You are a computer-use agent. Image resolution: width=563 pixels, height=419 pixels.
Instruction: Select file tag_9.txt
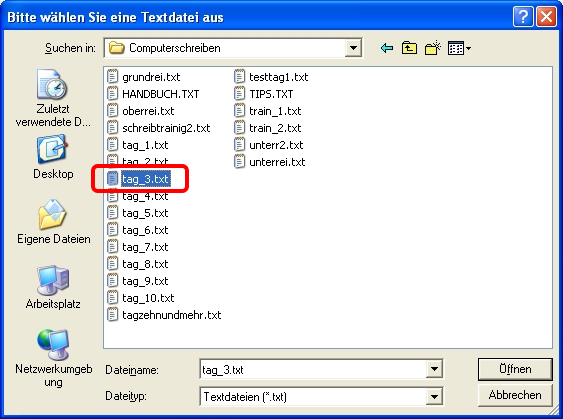click(x=138, y=281)
